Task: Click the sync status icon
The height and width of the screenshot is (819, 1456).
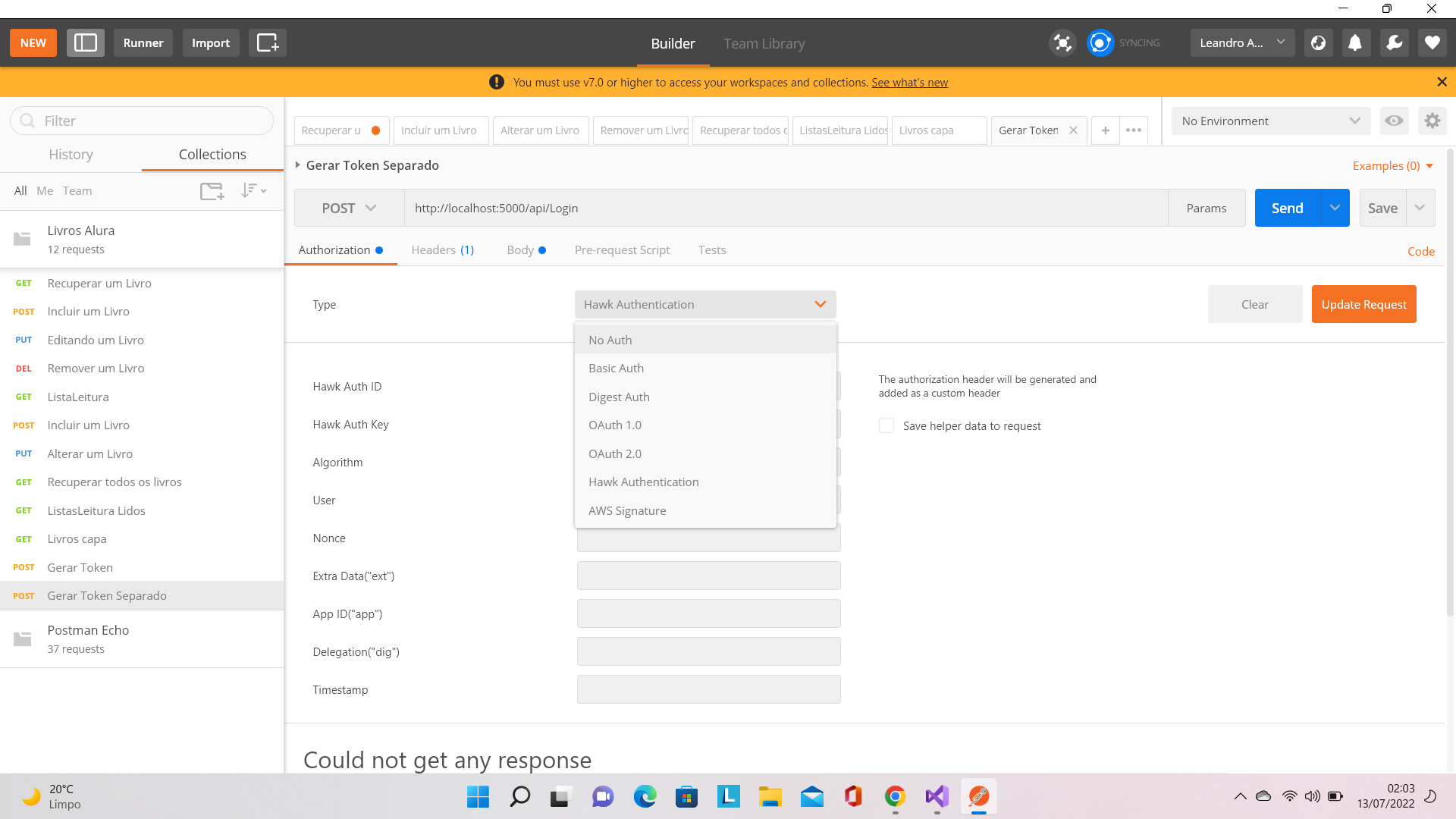Action: tap(1100, 43)
